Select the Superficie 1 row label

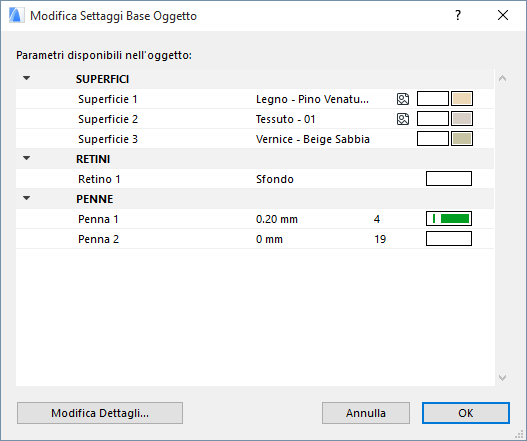108,99
